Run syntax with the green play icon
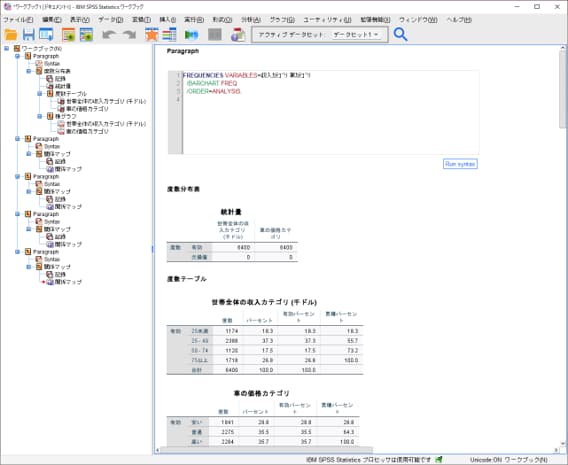Screen dimensions: 568x465 pyautogui.click(x=192, y=35)
